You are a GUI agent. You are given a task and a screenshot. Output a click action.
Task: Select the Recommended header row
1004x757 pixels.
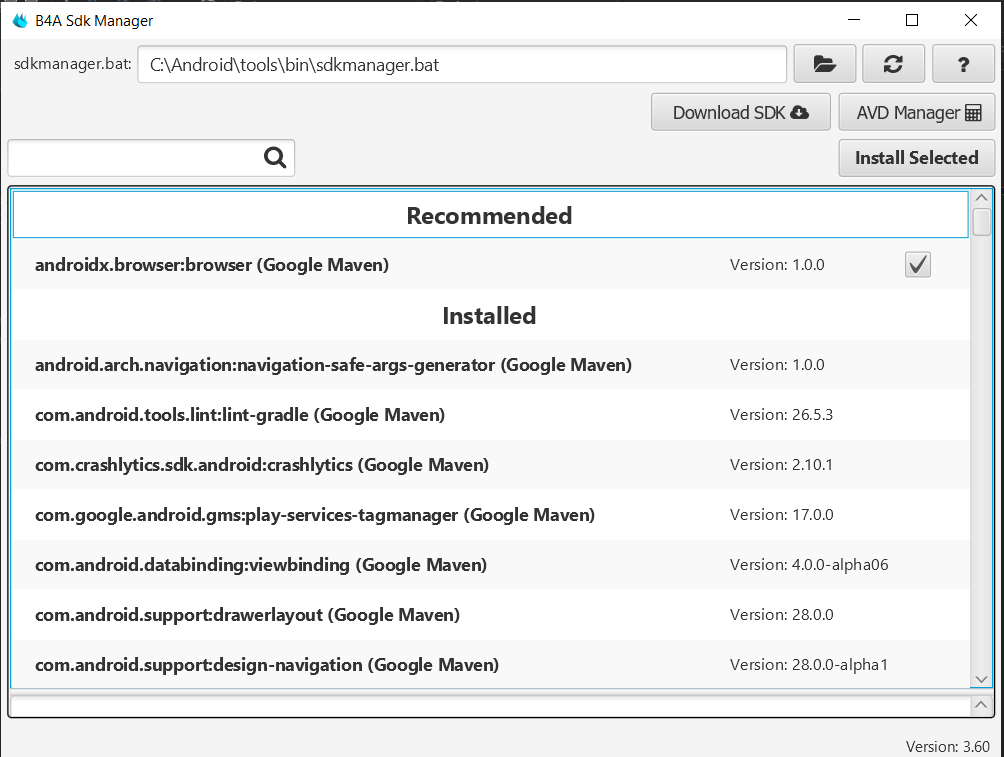[x=490, y=215]
